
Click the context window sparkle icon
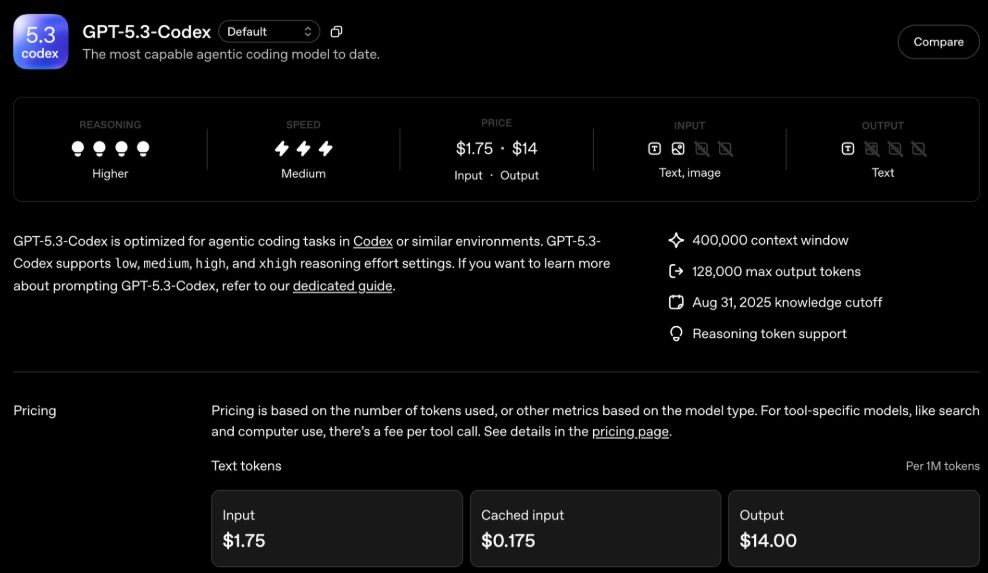point(676,240)
